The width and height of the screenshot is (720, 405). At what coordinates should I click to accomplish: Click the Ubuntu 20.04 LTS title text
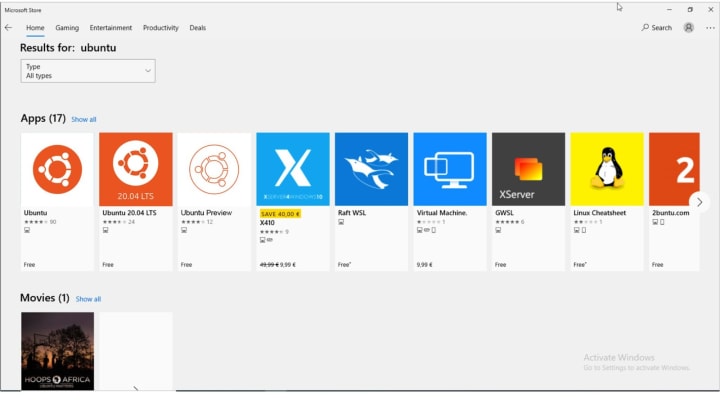[x=129, y=213]
